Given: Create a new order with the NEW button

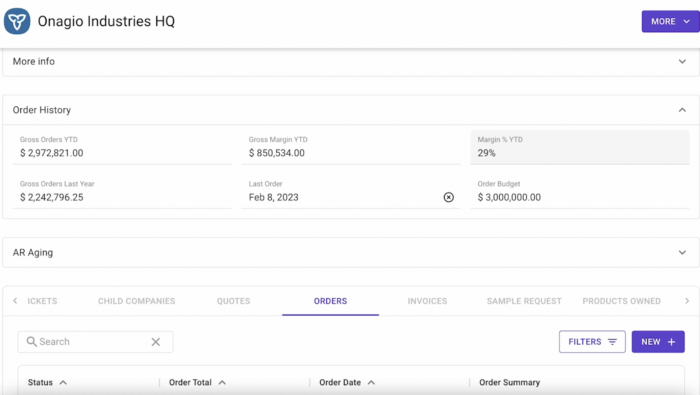Looking at the screenshot, I should [658, 342].
